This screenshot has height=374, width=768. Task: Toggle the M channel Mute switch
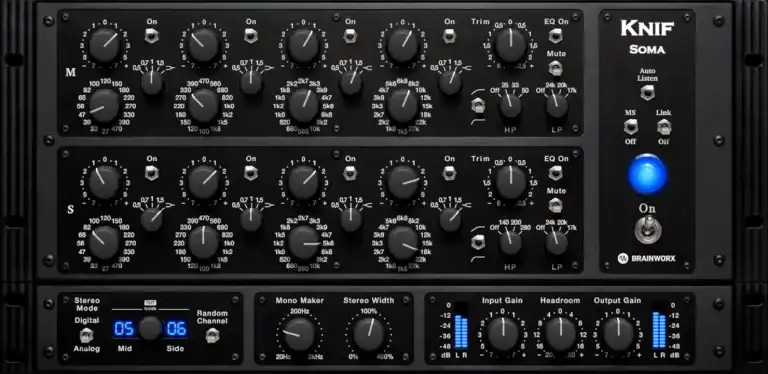click(x=555, y=68)
